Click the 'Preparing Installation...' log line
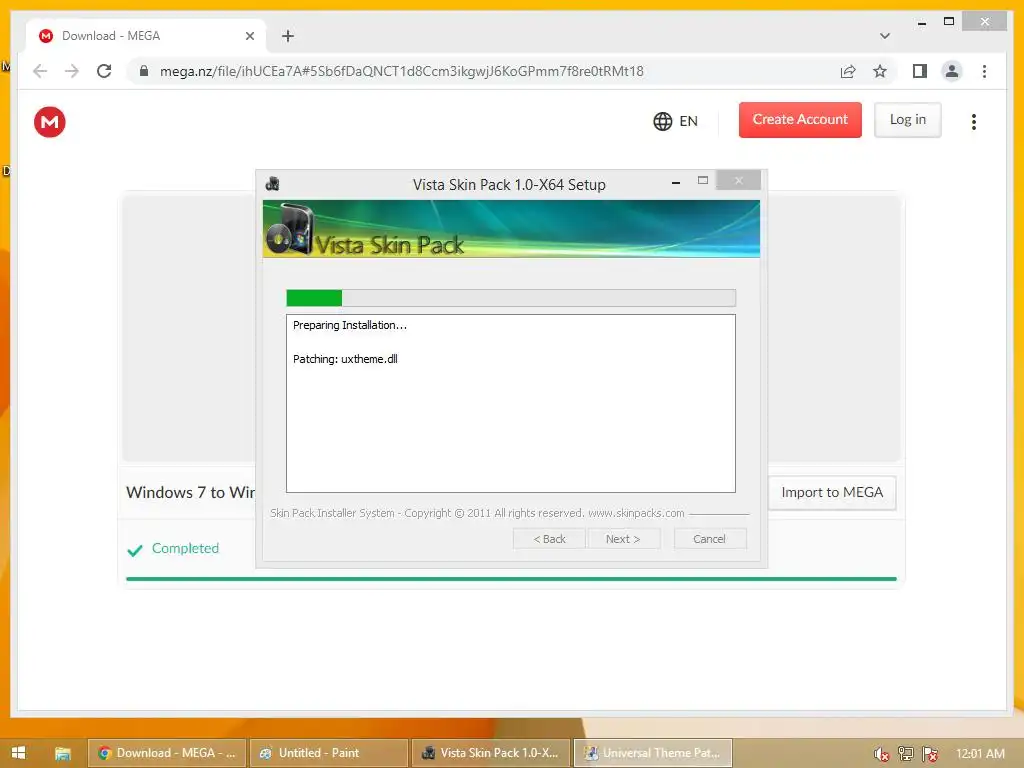 349,325
